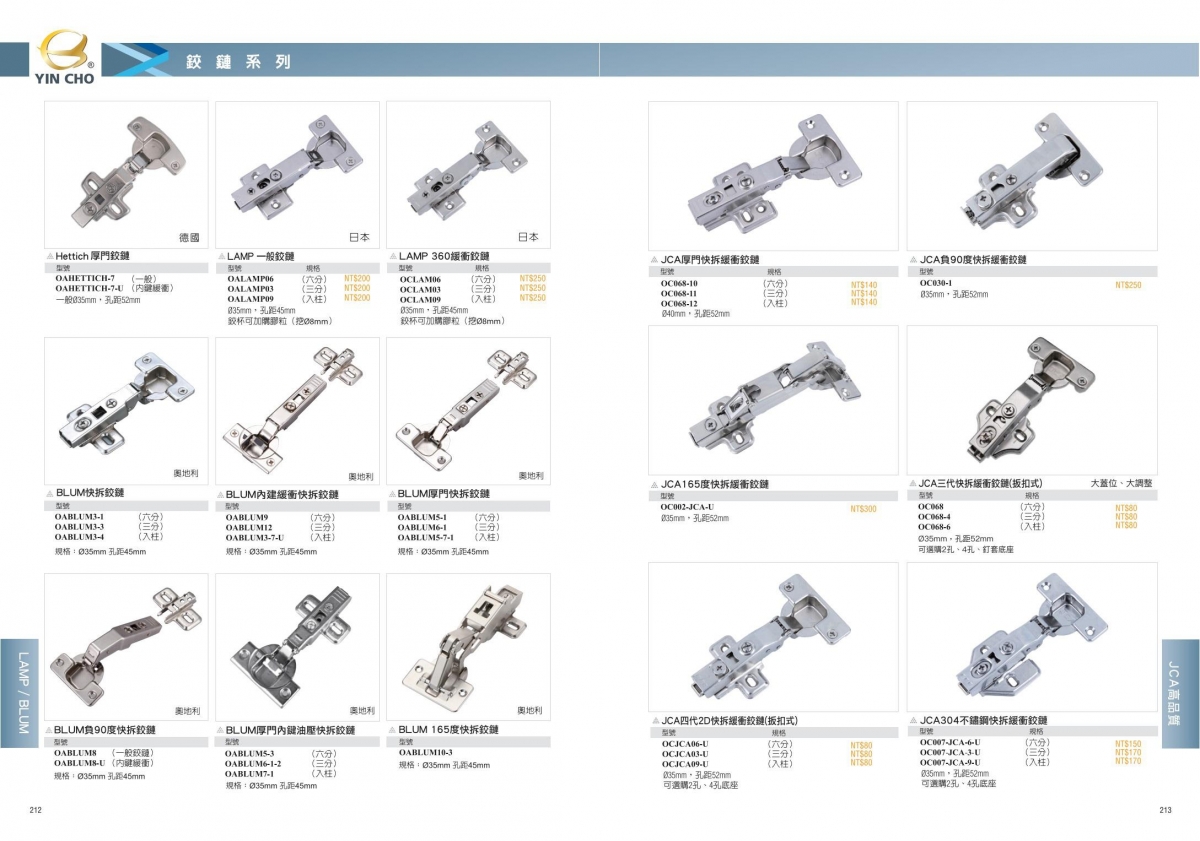The width and height of the screenshot is (1200, 841).
Task: Select model number OCLAM09
Action: click(420, 299)
